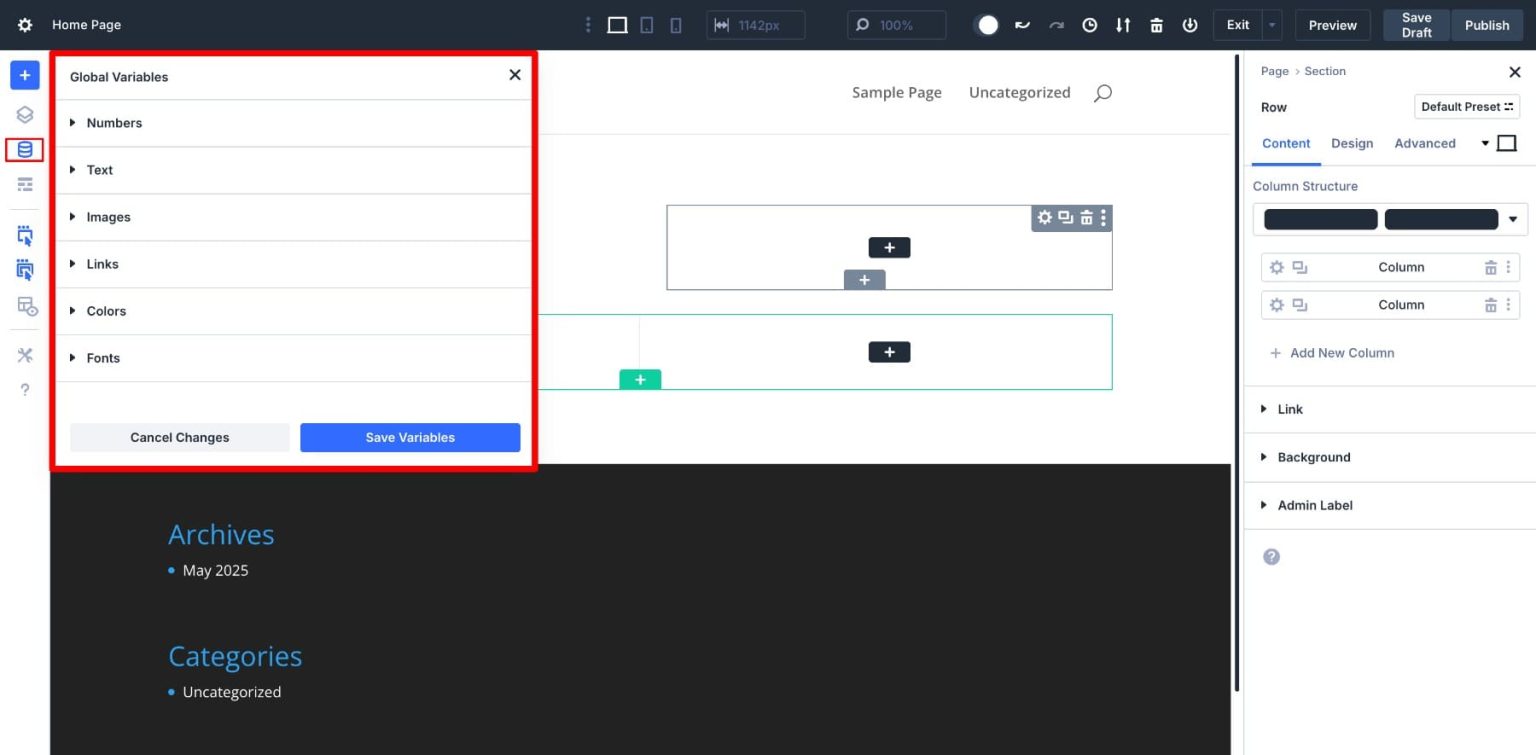Open page settings from the sidebar icon
Viewport: 1536px width, 755px height.
pyautogui.click(x=24, y=184)
